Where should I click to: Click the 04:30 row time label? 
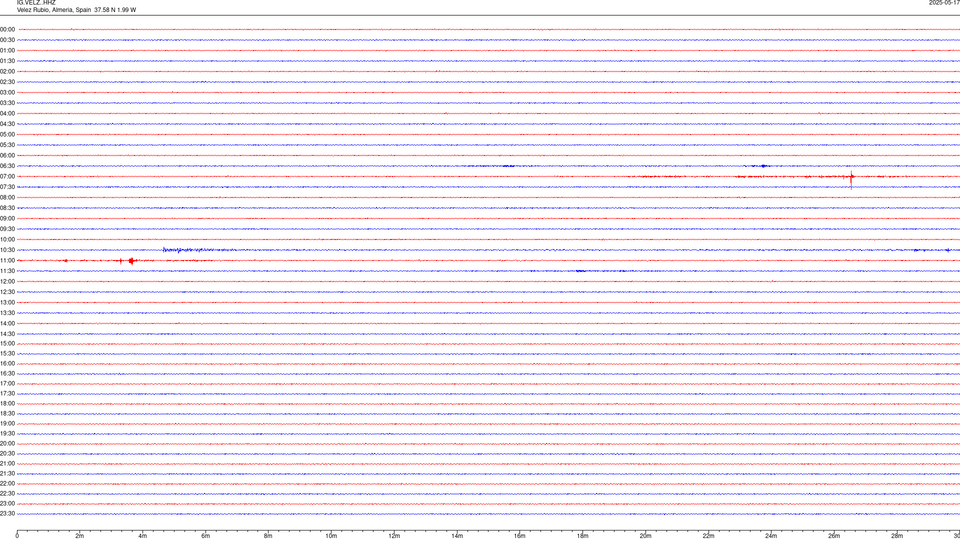8,124
